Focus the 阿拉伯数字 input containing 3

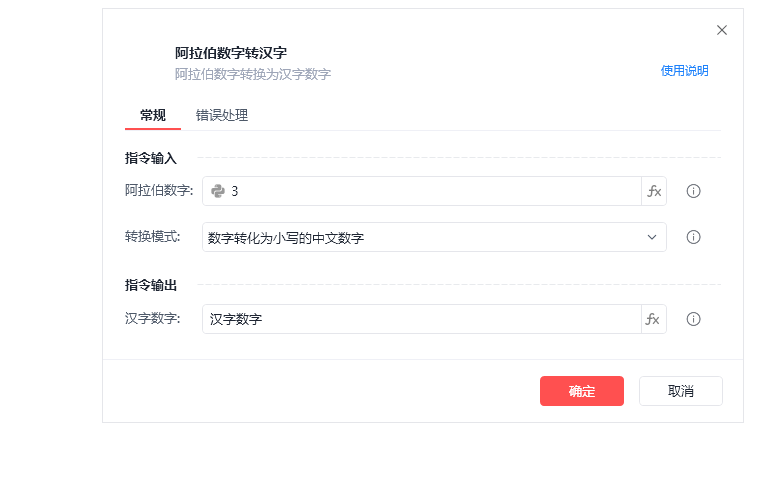click(430, 191)
